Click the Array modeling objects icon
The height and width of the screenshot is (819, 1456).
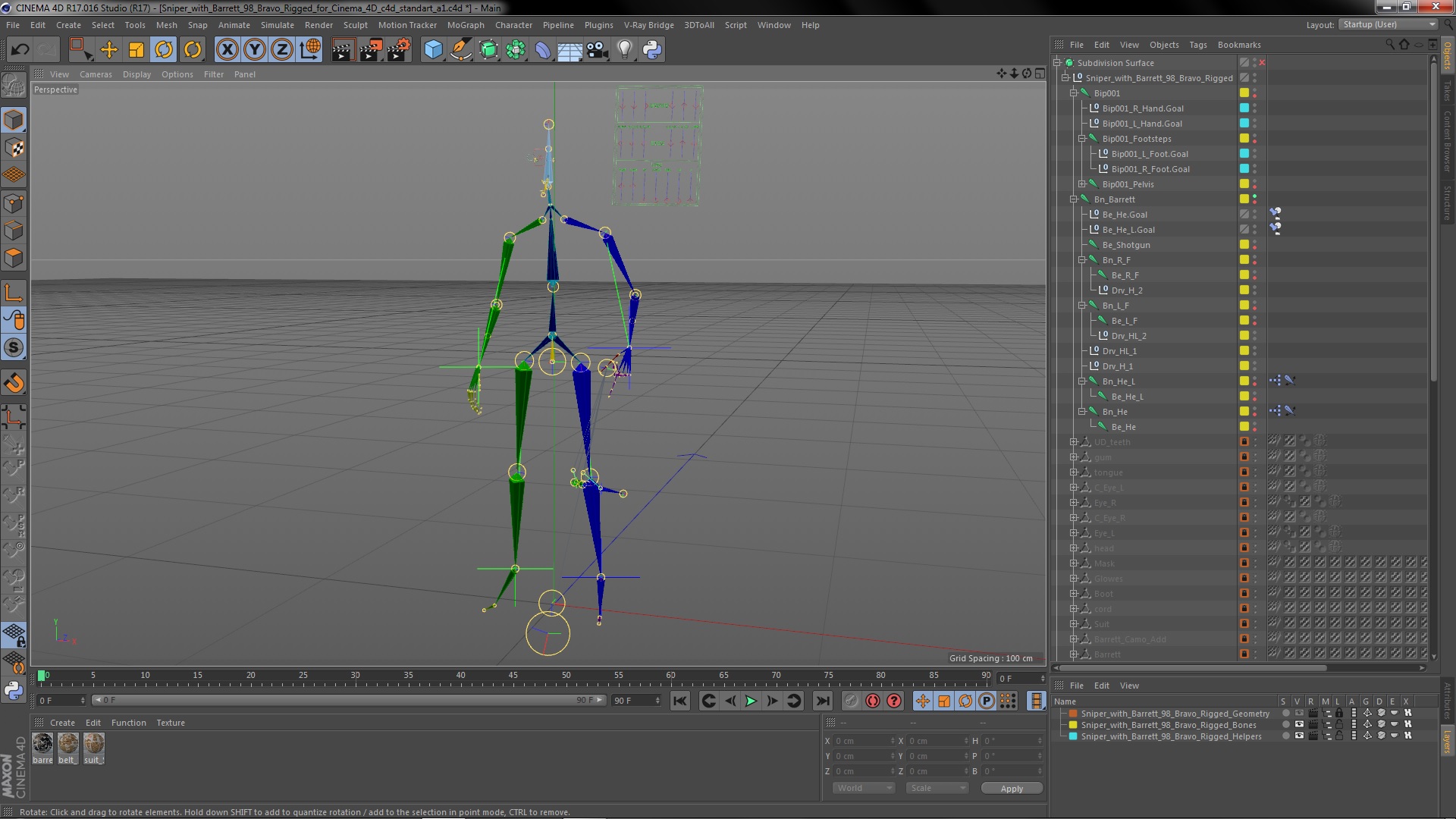coord(516,50)
